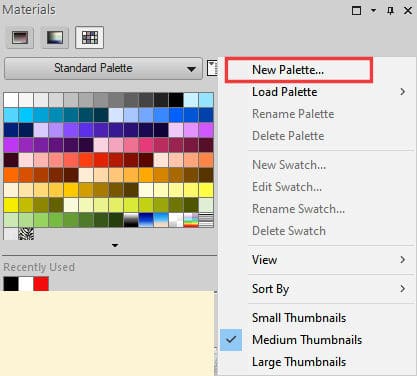Enable Small Thumbnails option
417x376 pixels.
coord(299,318)
